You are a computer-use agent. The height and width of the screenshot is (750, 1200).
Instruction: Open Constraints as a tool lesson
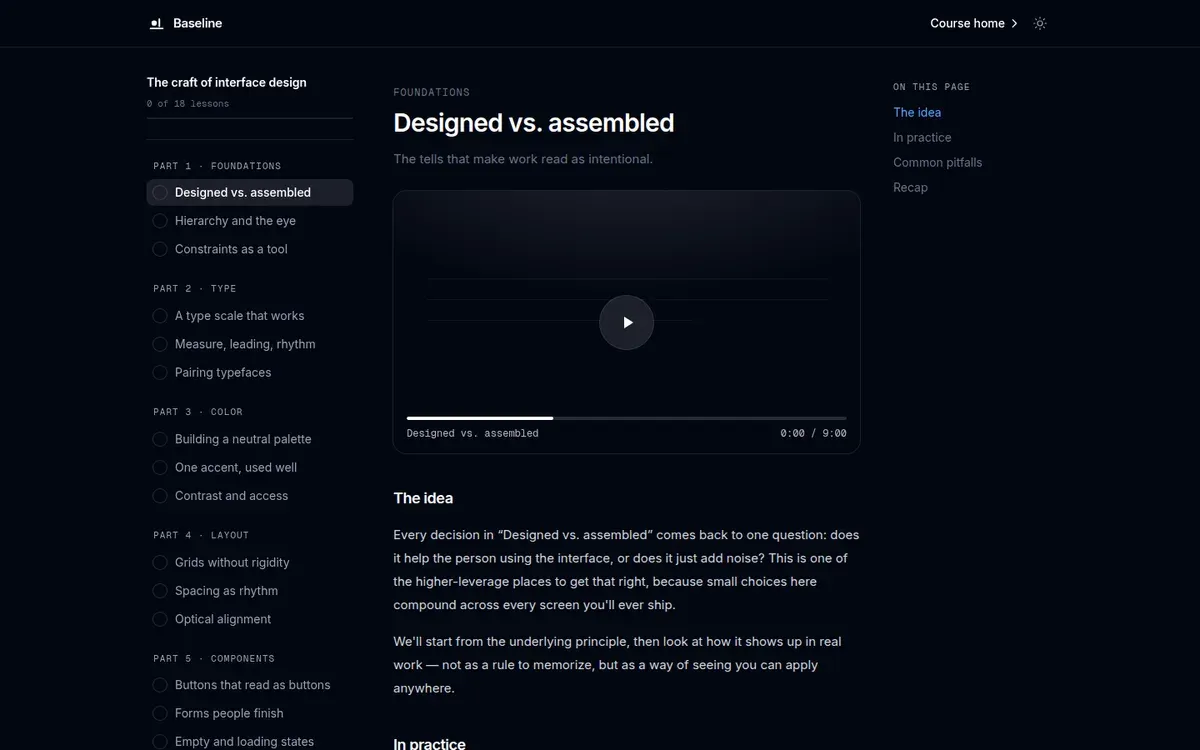[250, 249]
